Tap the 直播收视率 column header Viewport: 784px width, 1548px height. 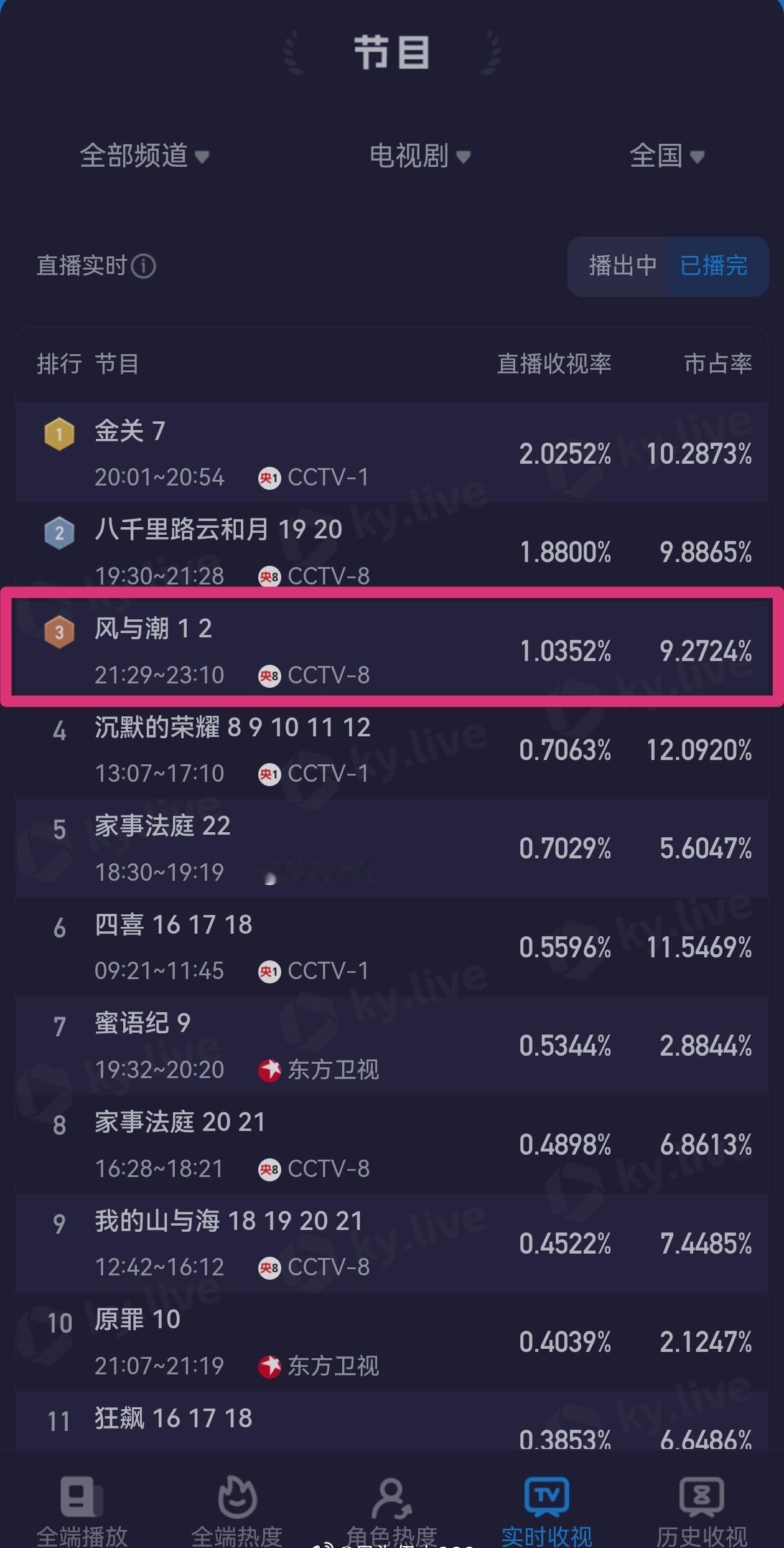[x=554, y=365]
